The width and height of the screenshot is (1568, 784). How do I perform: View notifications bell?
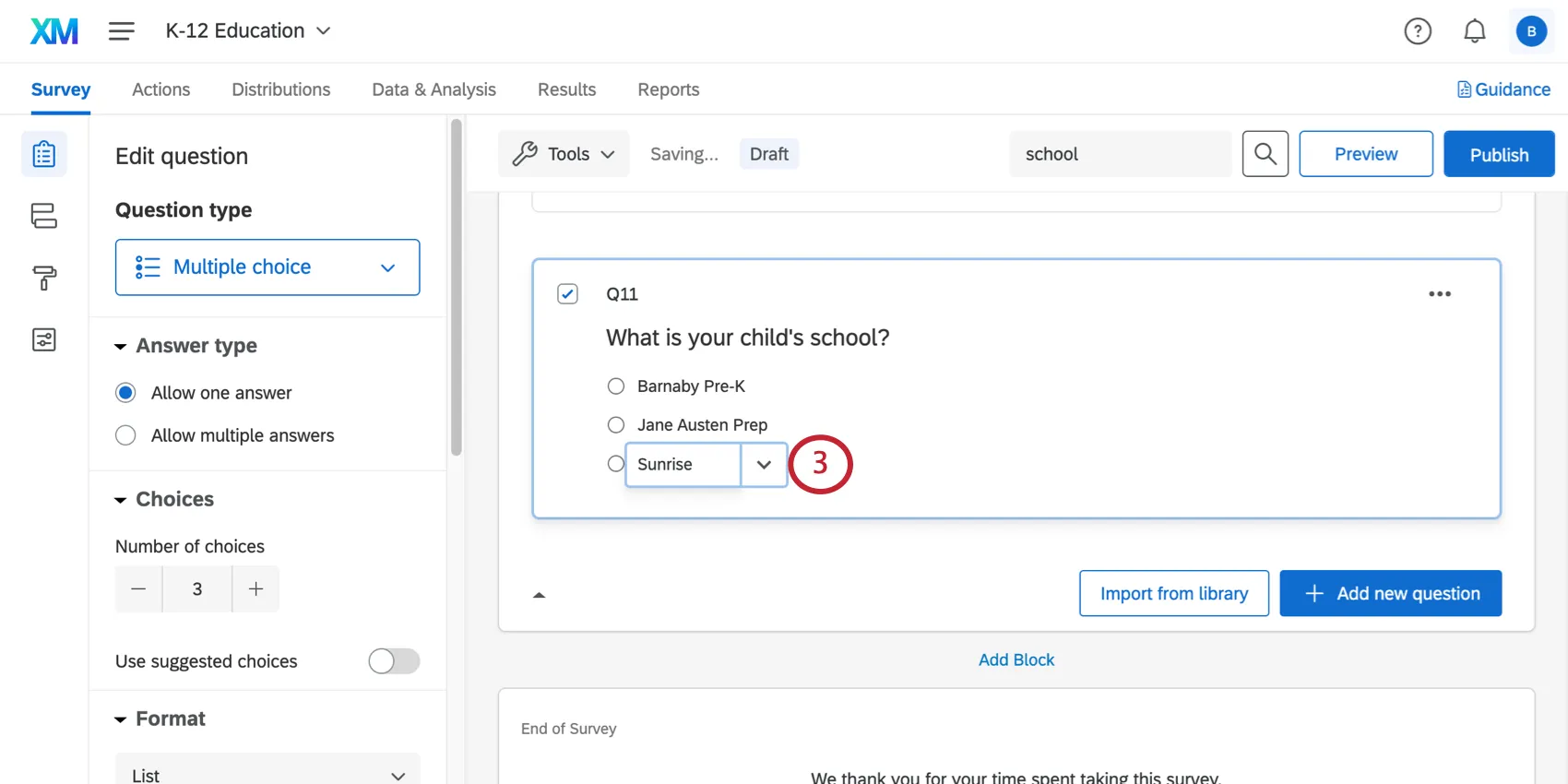[1474, 31]
